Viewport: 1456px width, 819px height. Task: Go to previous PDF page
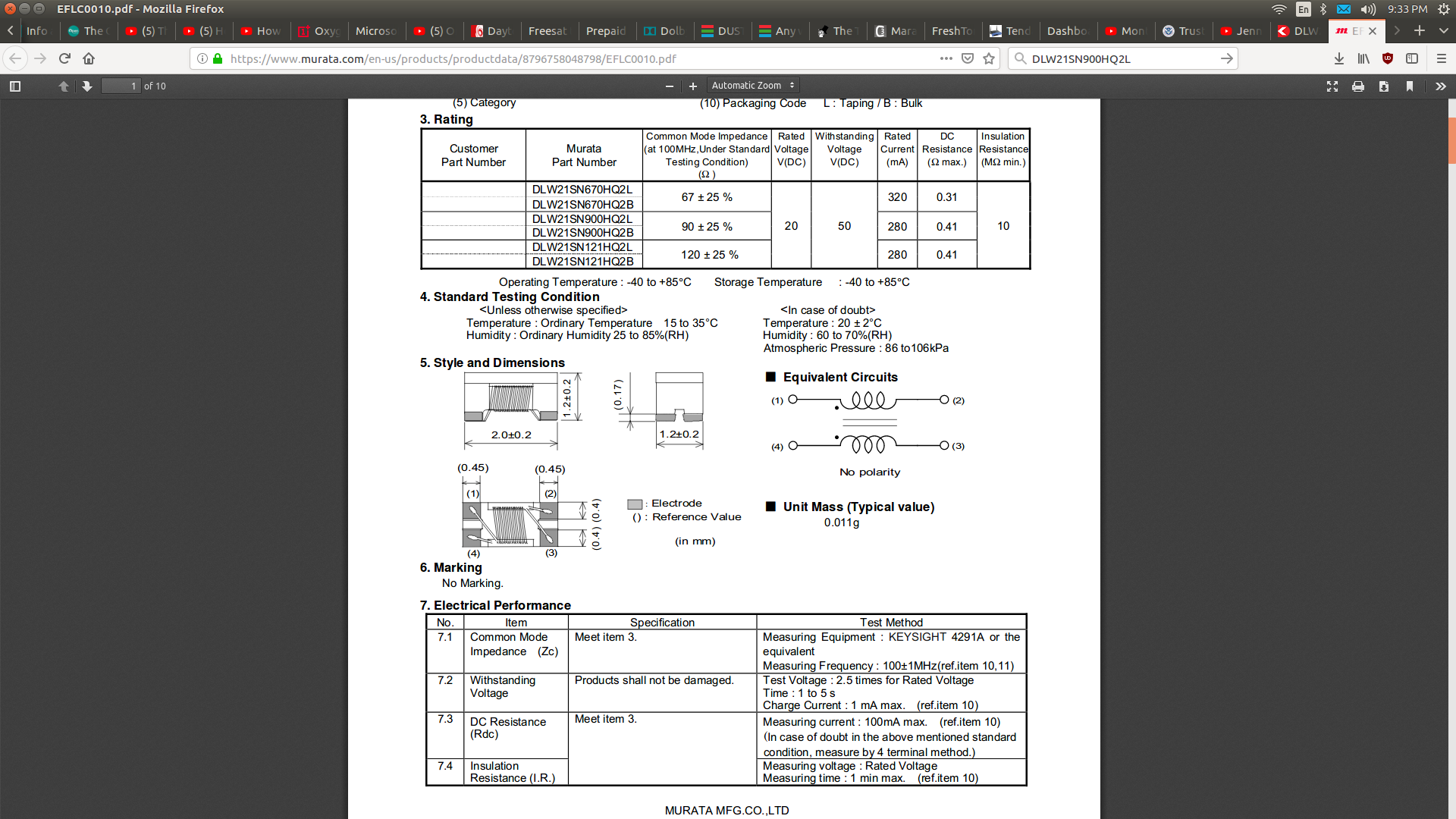coord(64,86)
